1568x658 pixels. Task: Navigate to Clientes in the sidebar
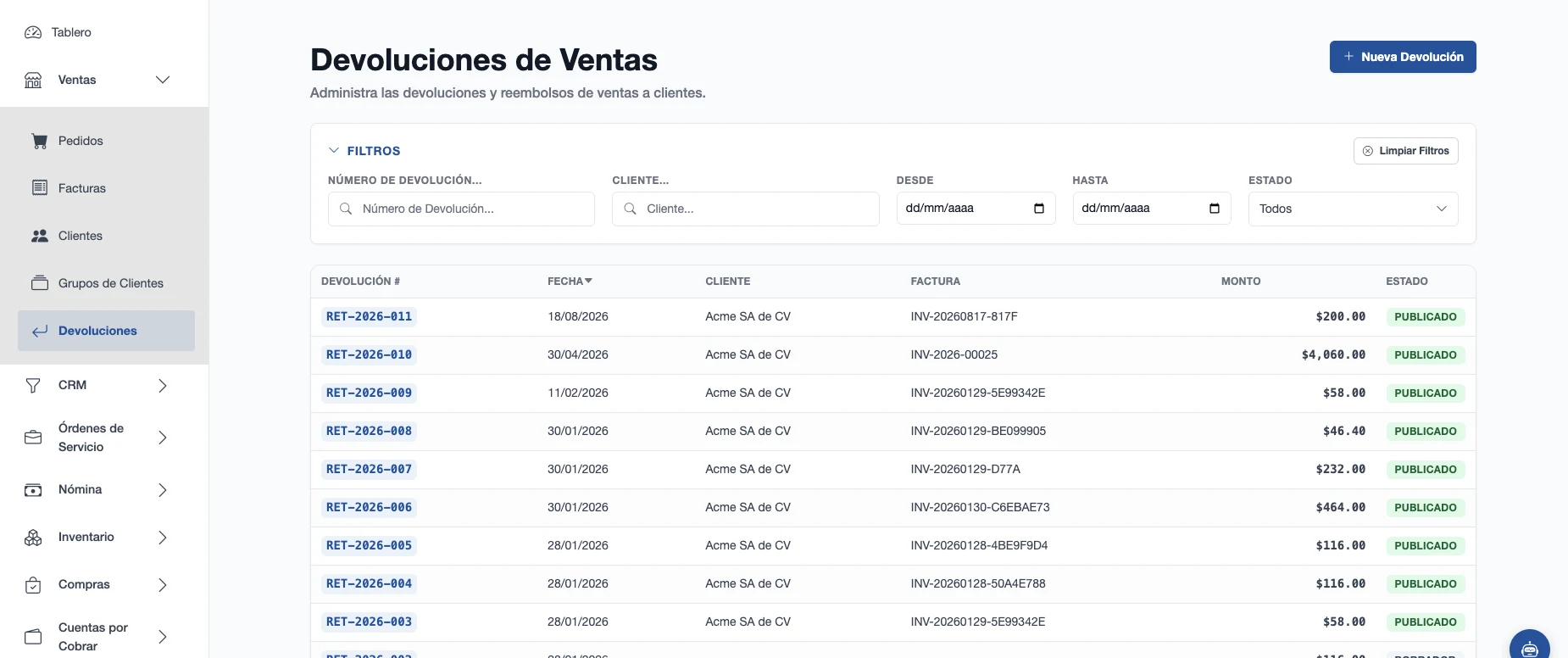[106, 236]
